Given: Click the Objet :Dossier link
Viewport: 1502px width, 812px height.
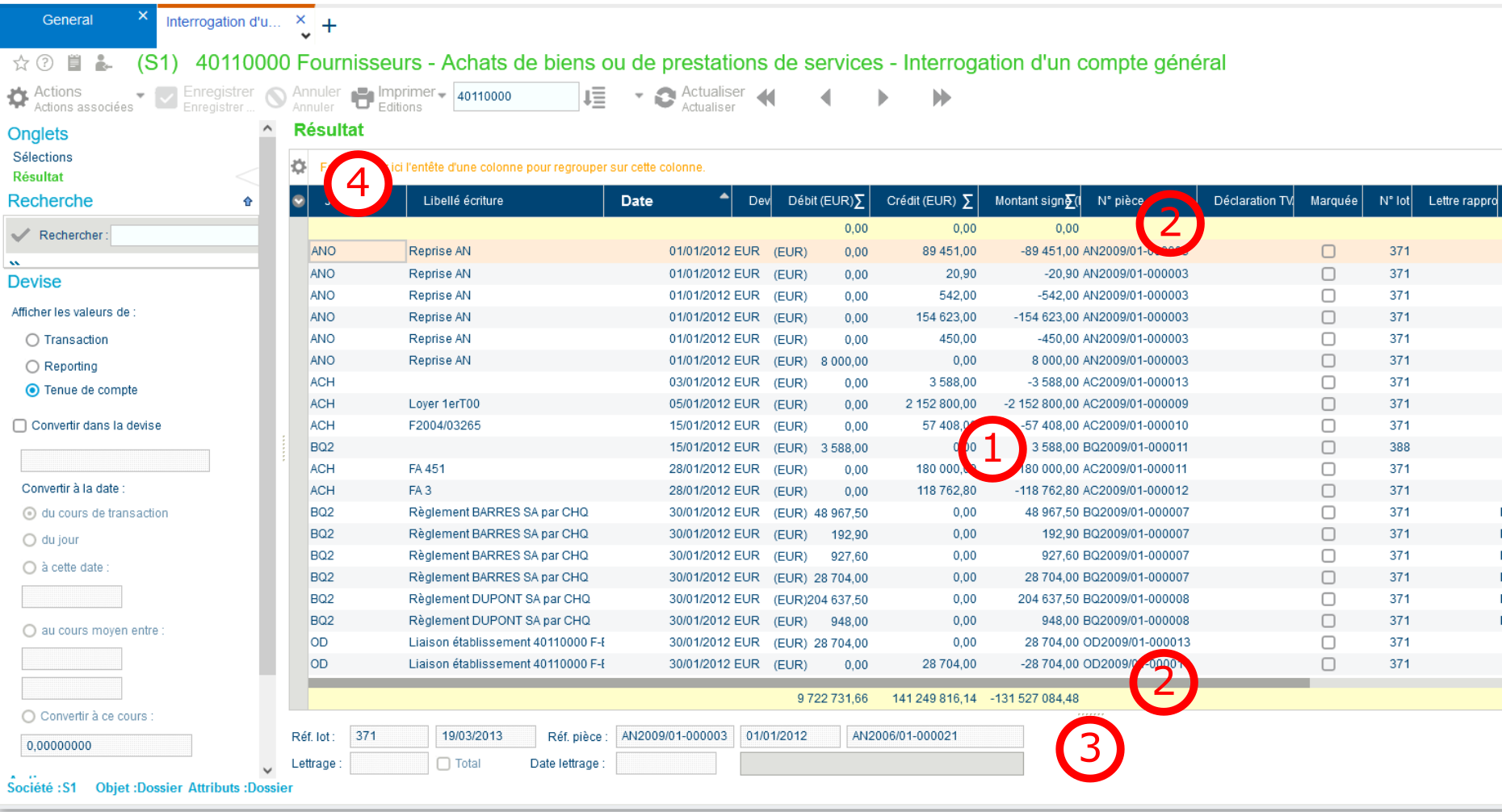Looking at the screenshot, I should coord(139,788).
